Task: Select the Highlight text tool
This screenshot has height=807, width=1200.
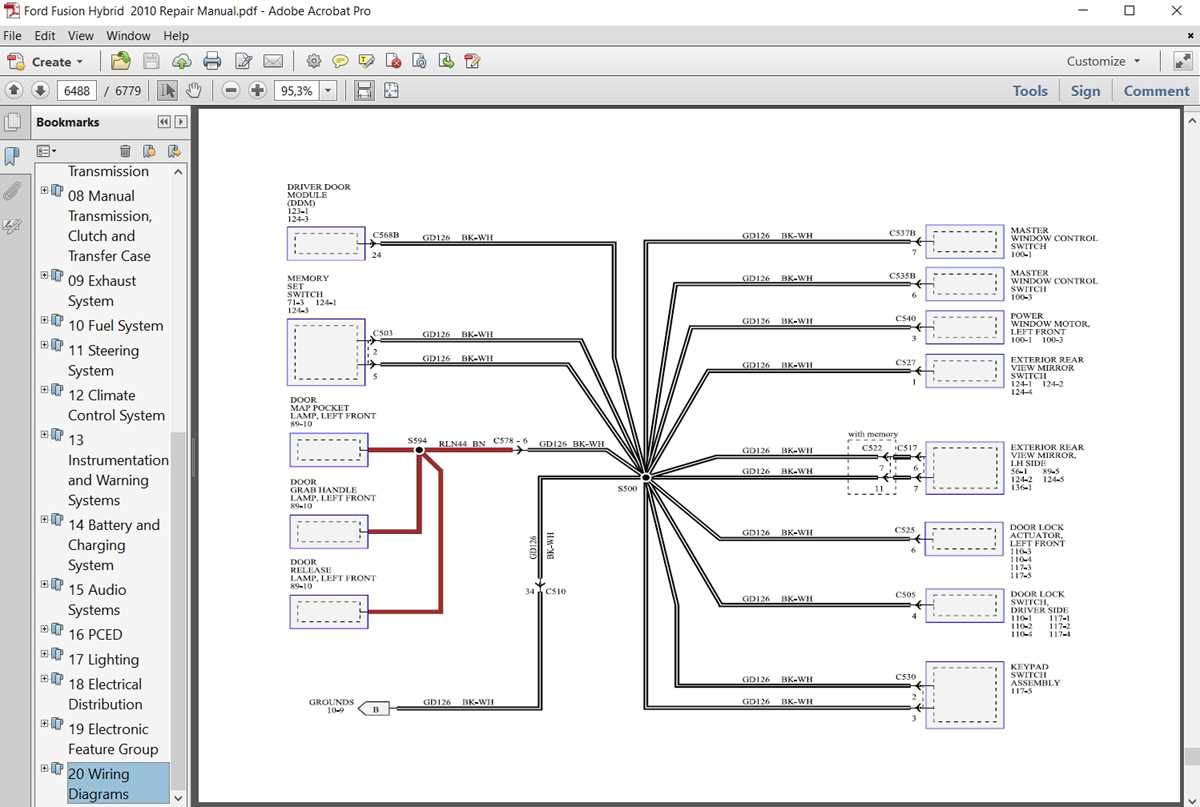Action: (x=366, y=61)
